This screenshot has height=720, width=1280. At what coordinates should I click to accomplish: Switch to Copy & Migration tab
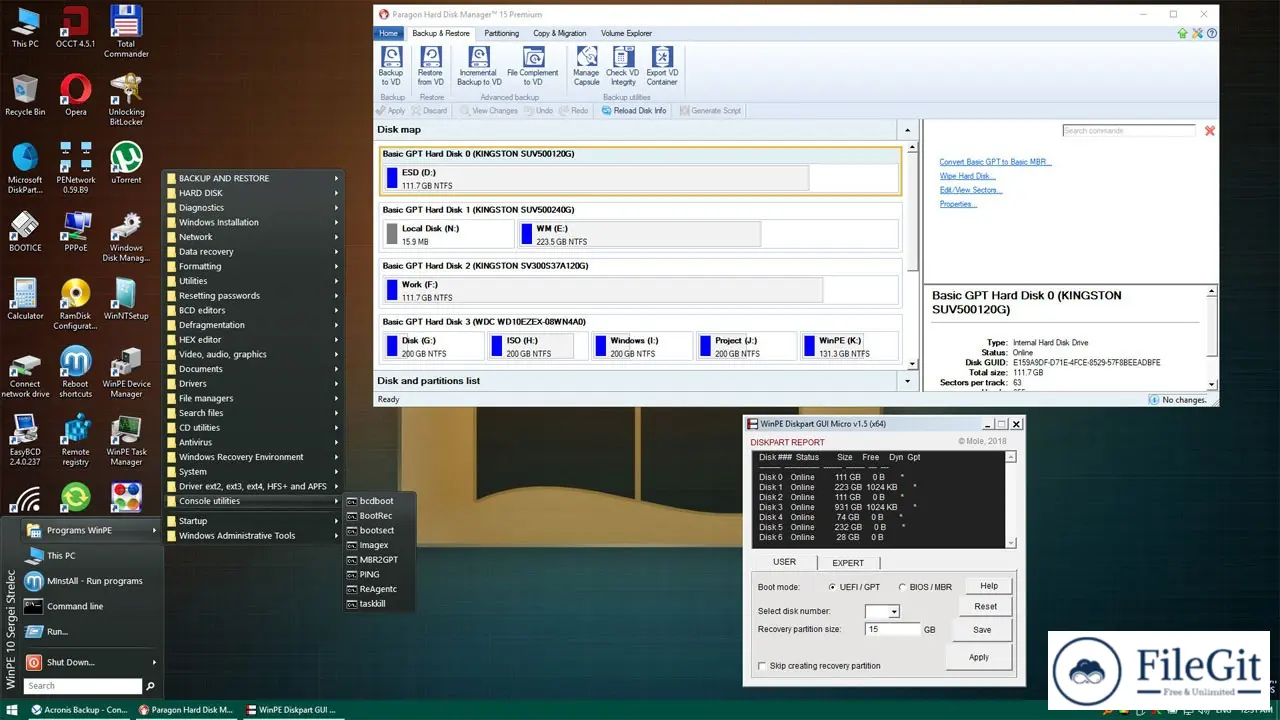560,33
